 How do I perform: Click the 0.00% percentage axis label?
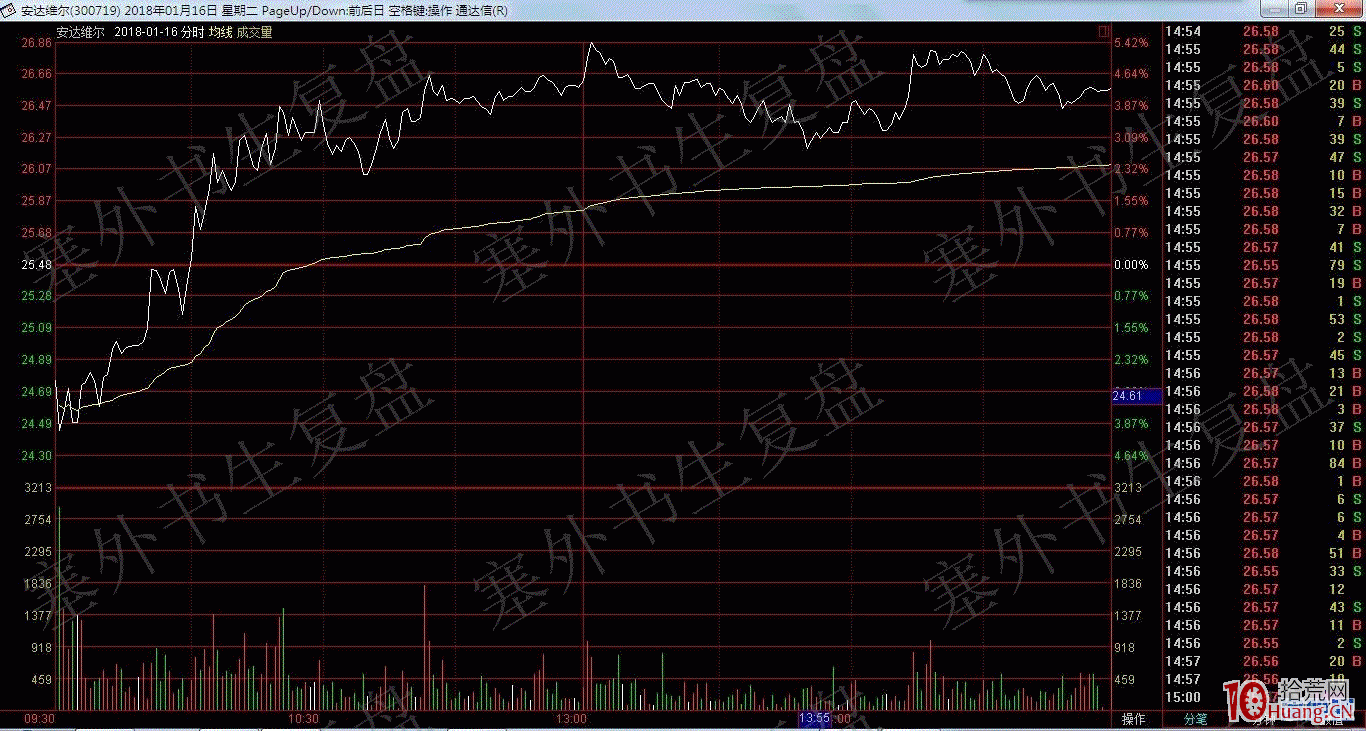1131,265
